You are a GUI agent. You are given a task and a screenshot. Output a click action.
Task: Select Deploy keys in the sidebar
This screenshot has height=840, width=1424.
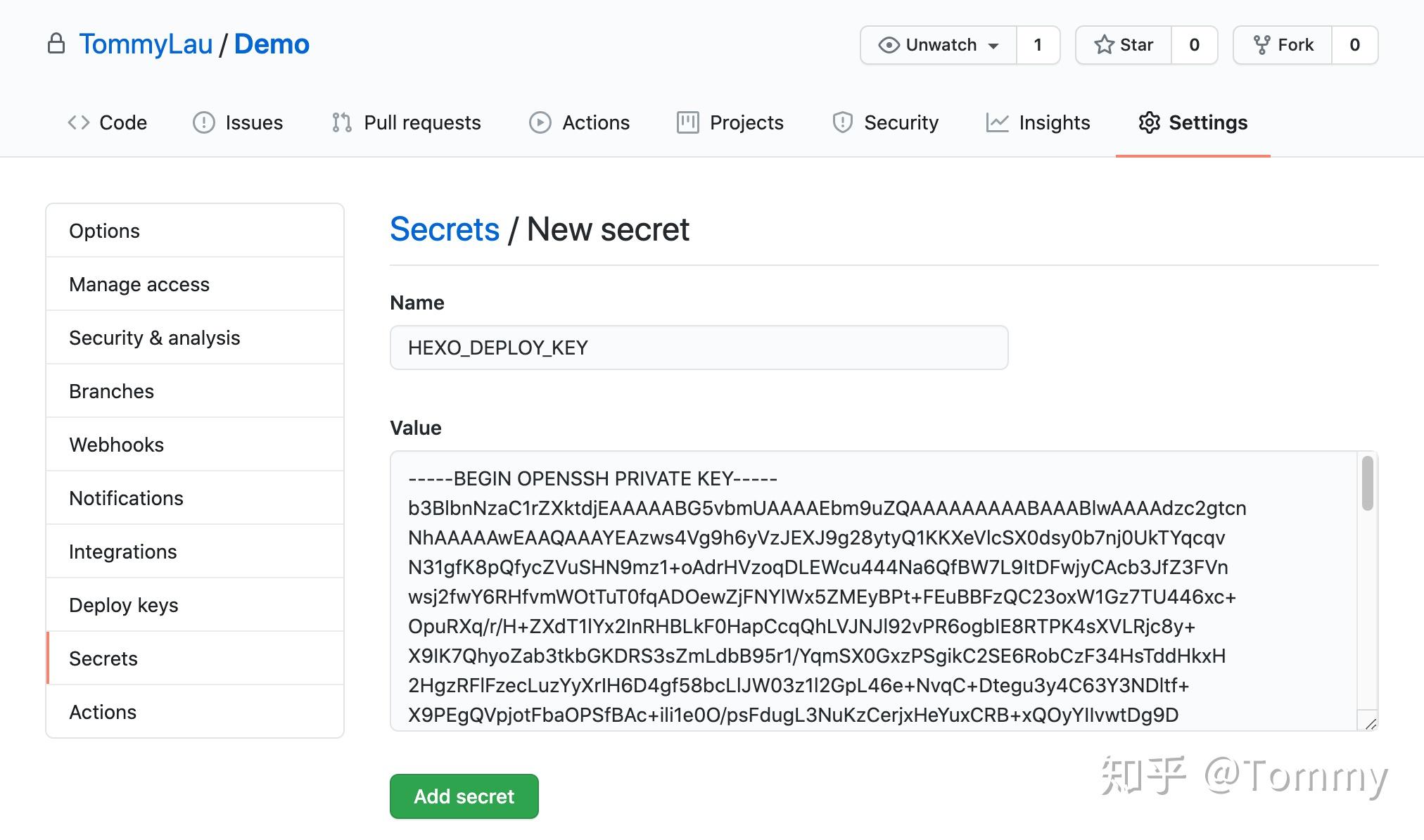pyautogui.click(x=123, y=605)
